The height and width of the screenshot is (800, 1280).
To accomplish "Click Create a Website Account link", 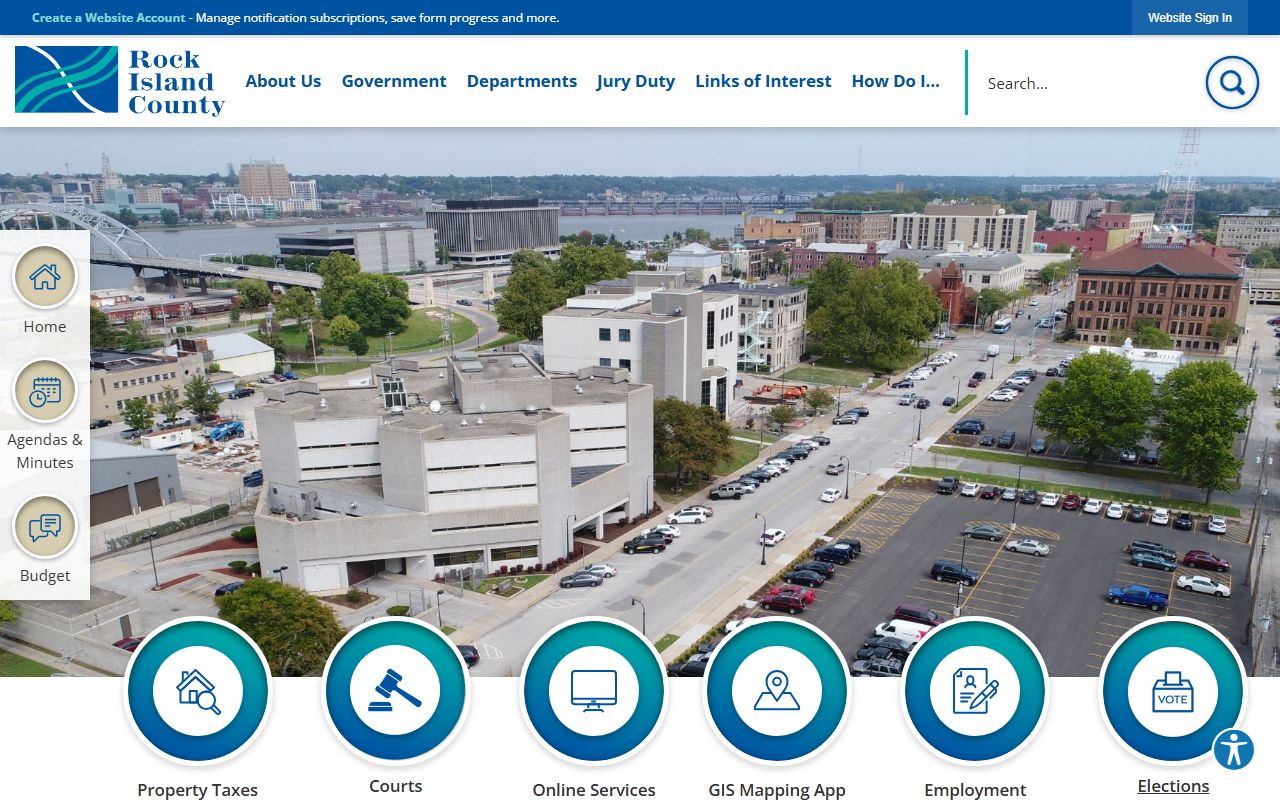I will 109,18.
